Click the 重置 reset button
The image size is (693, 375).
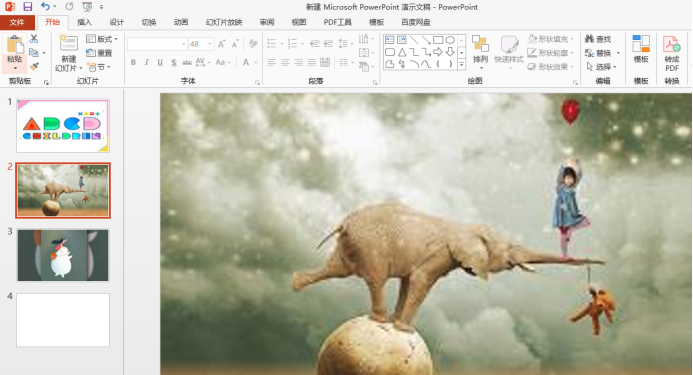99,53
